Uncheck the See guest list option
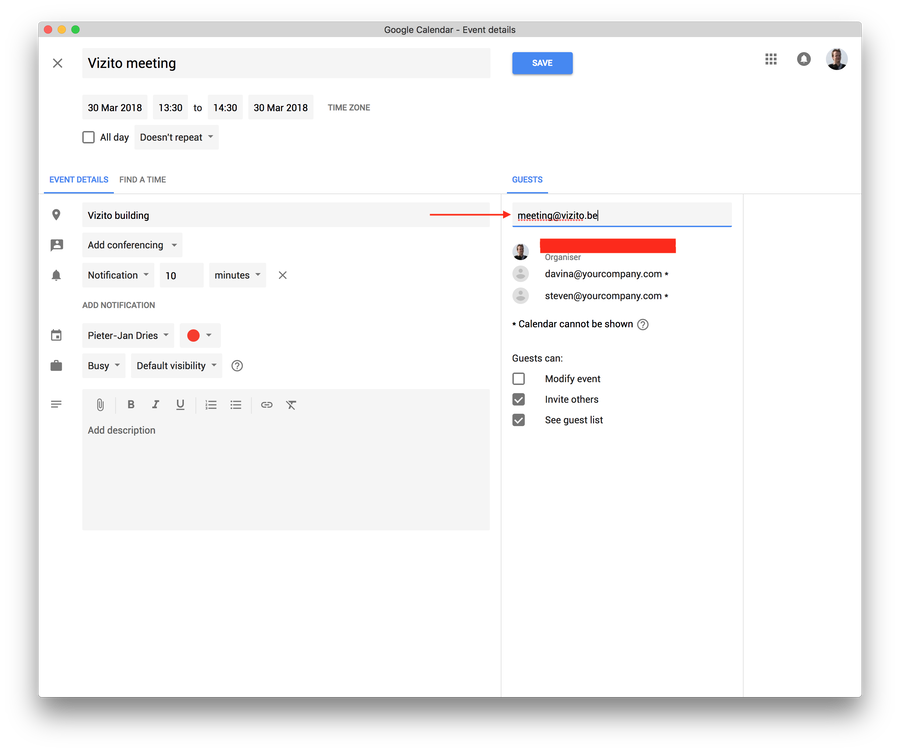The width and height of the screenshot is (900, 752). click(x=518, y=420)
